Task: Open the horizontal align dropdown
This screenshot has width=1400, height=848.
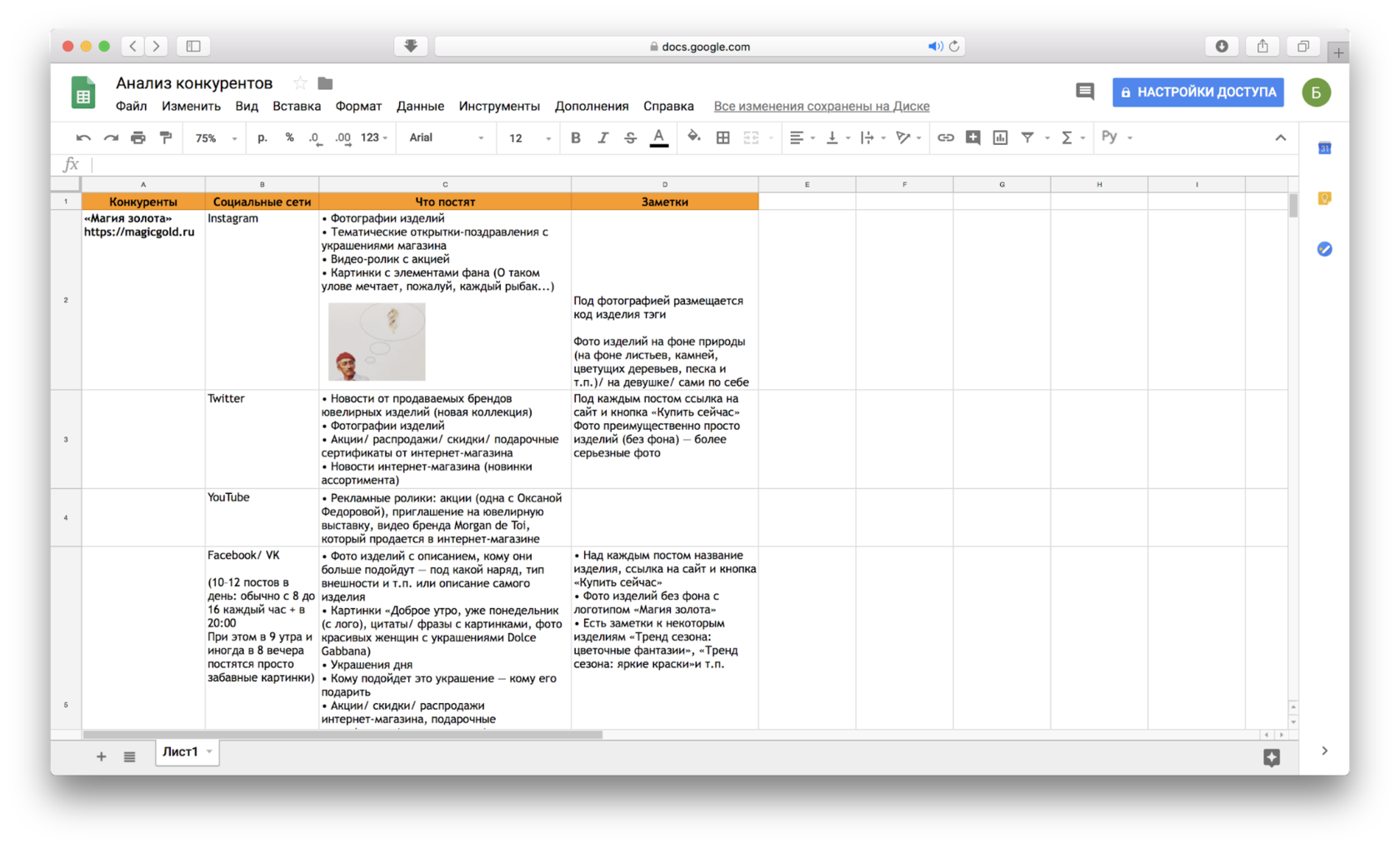Action: (801, 138)
